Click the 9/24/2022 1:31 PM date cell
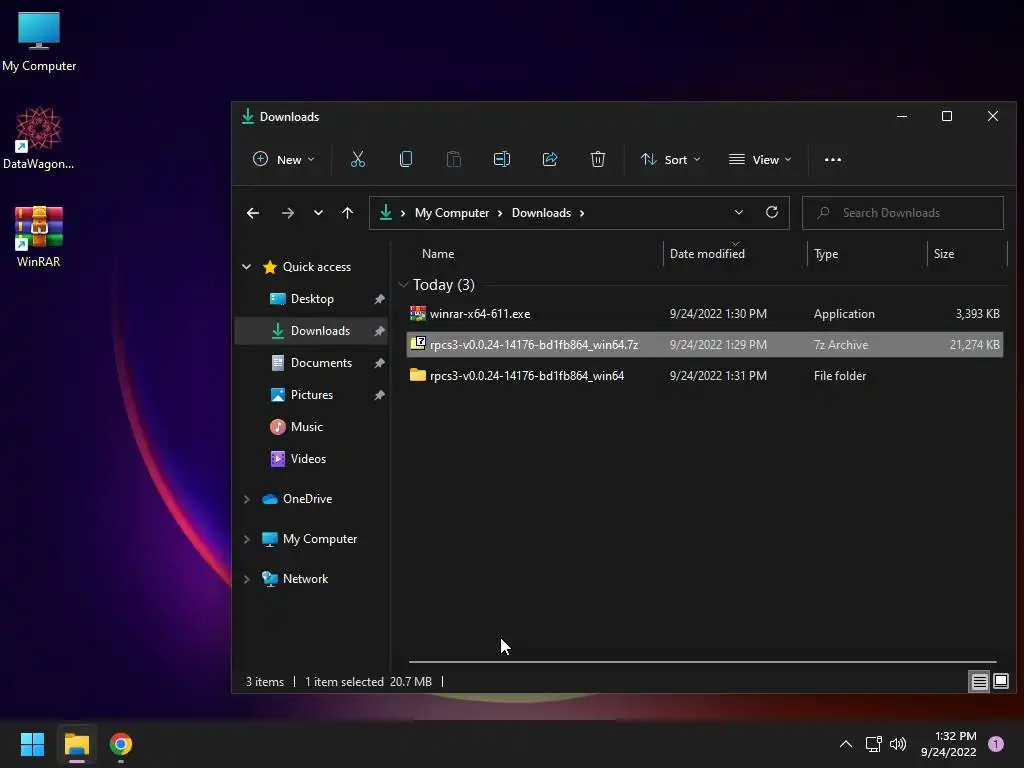Image resolution: width=1024 pixels, height=768 pixels. pos(718,376)
